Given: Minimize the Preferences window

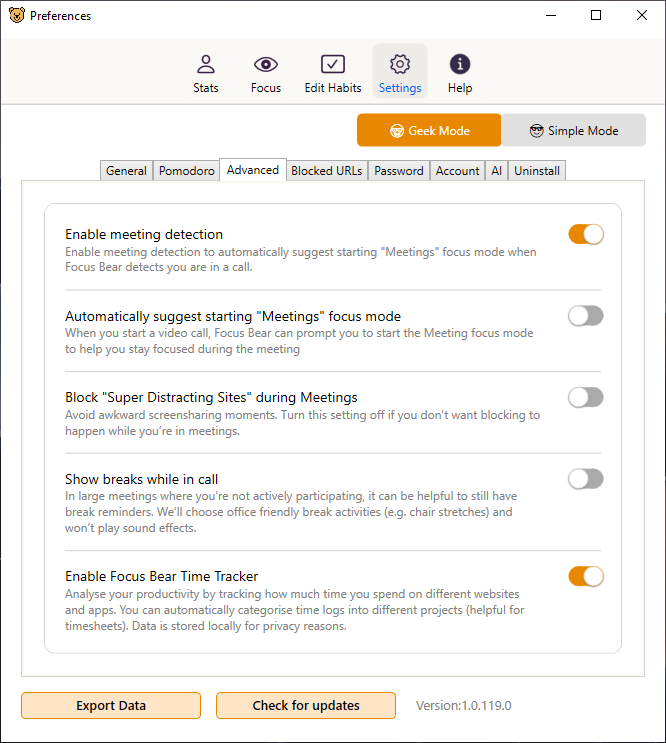Looking at the screenshot, I should click(x=551, y=15).
